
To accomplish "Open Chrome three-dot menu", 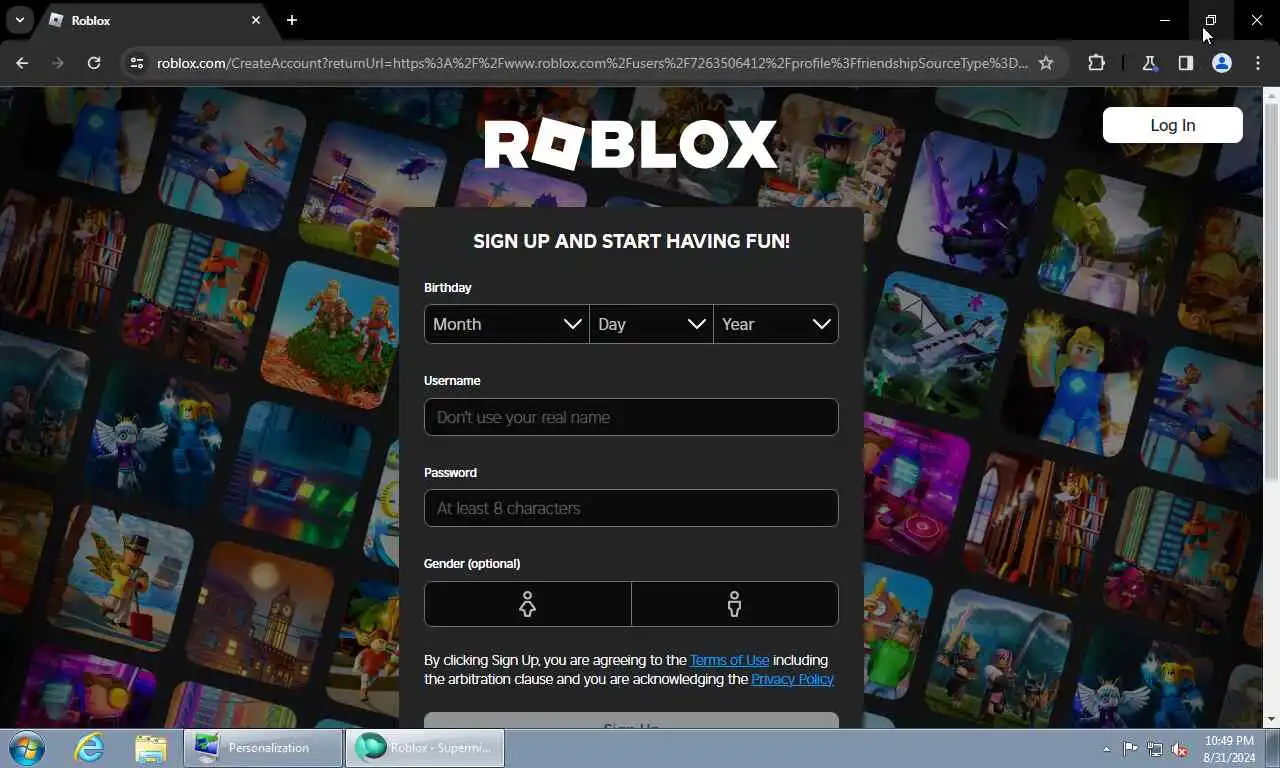I will click(1257, 63).
